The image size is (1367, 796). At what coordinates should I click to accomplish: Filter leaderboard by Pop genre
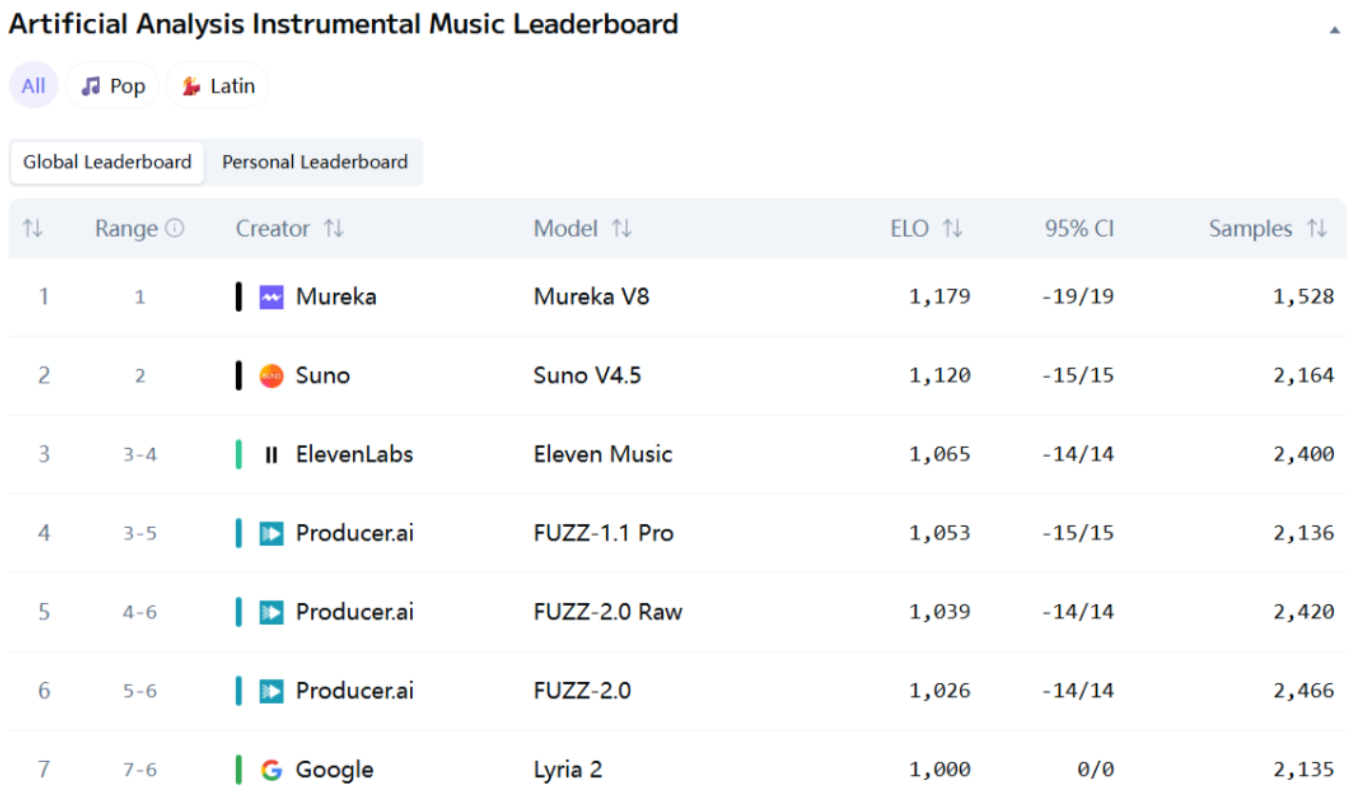(112, 86)
